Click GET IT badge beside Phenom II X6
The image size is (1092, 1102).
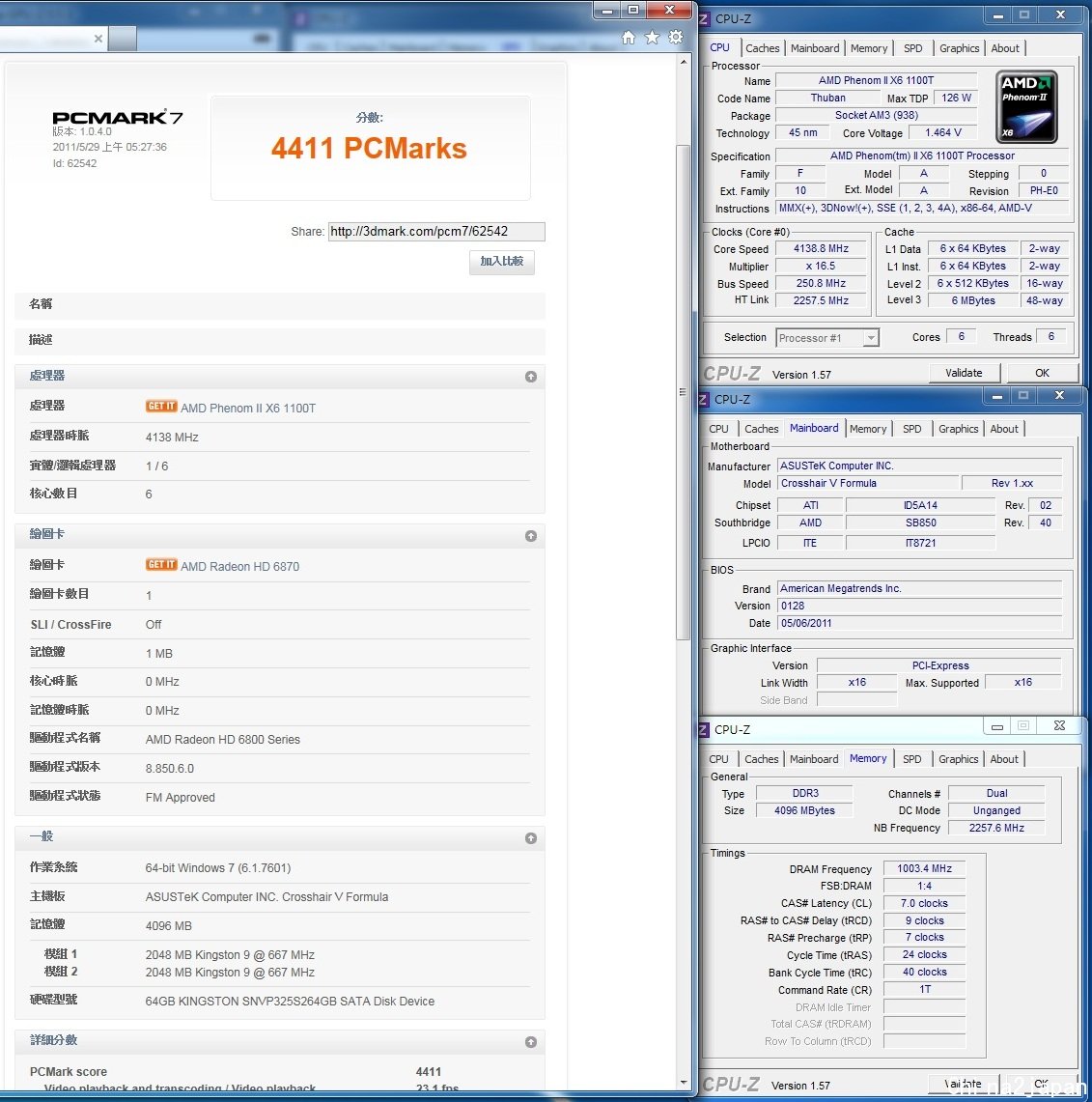coord(161,407)
